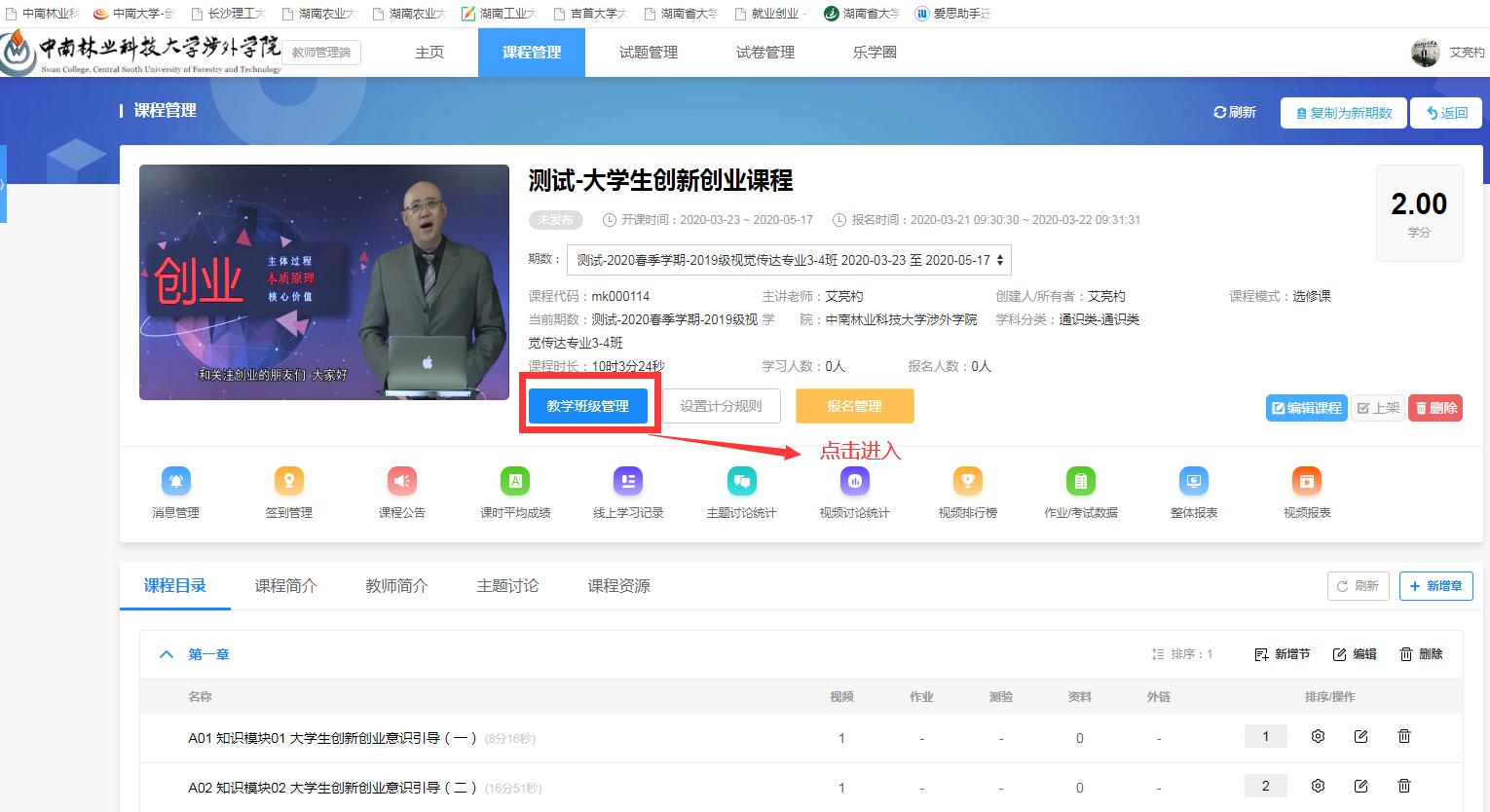Delete lesson A02 using trash icon
Screen dimensions: 1490x812
[1404, 786]
